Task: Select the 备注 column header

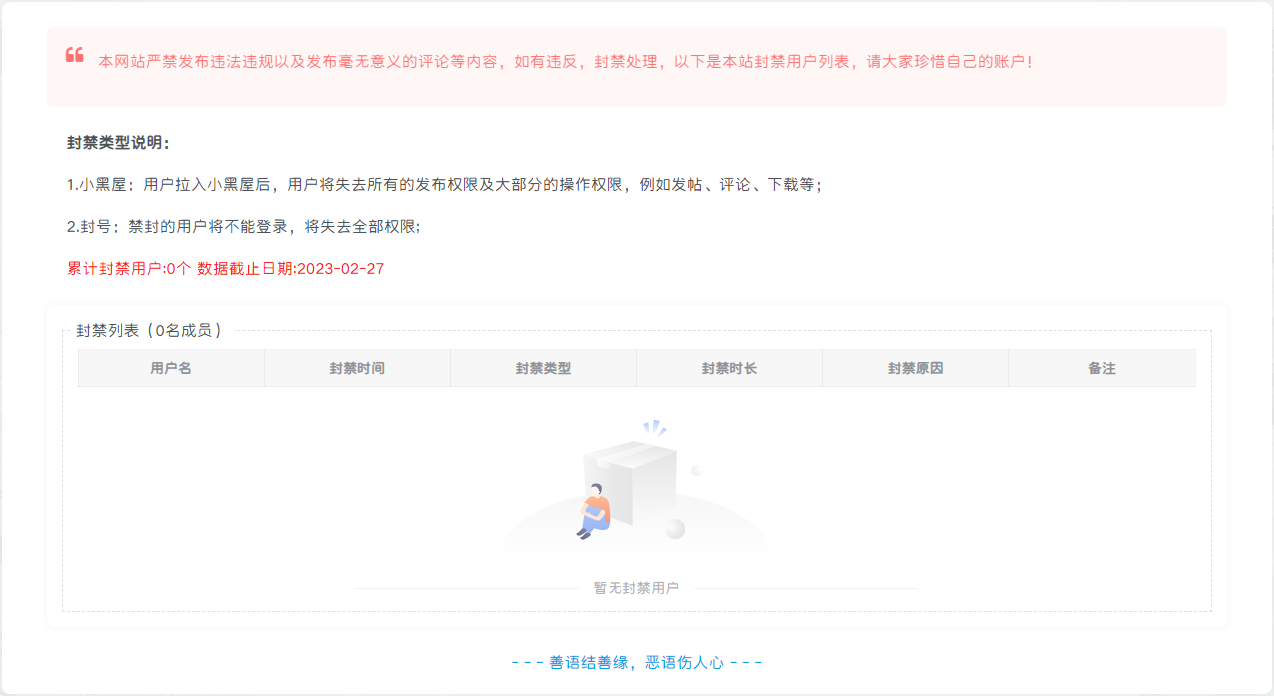Action: tap(1101, 368)
